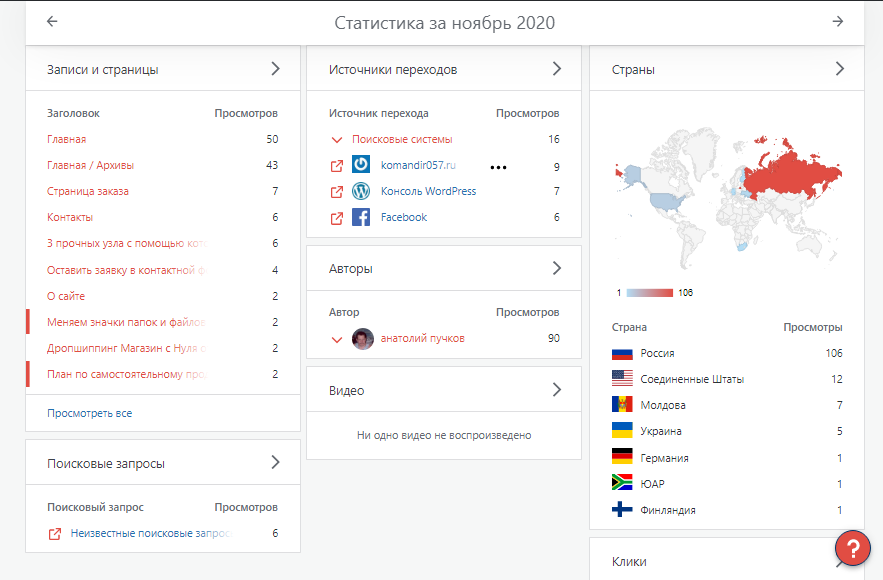The height and width of the screenshot is (580, 883).
Task: Open external link icon for komandir057.ru
Action: tap(337, 166)
